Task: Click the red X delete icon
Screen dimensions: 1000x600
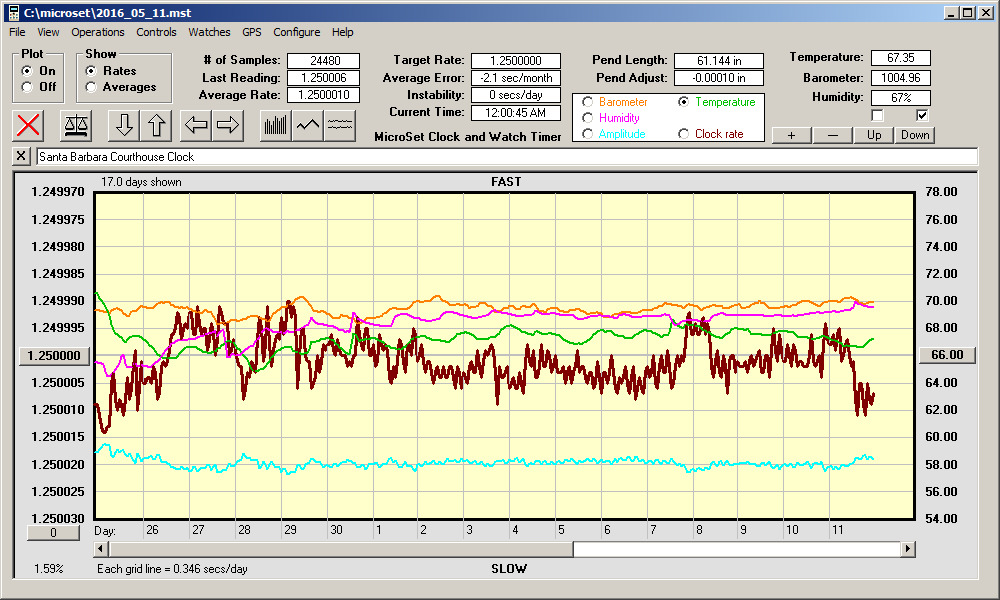Action: [27, 125]
